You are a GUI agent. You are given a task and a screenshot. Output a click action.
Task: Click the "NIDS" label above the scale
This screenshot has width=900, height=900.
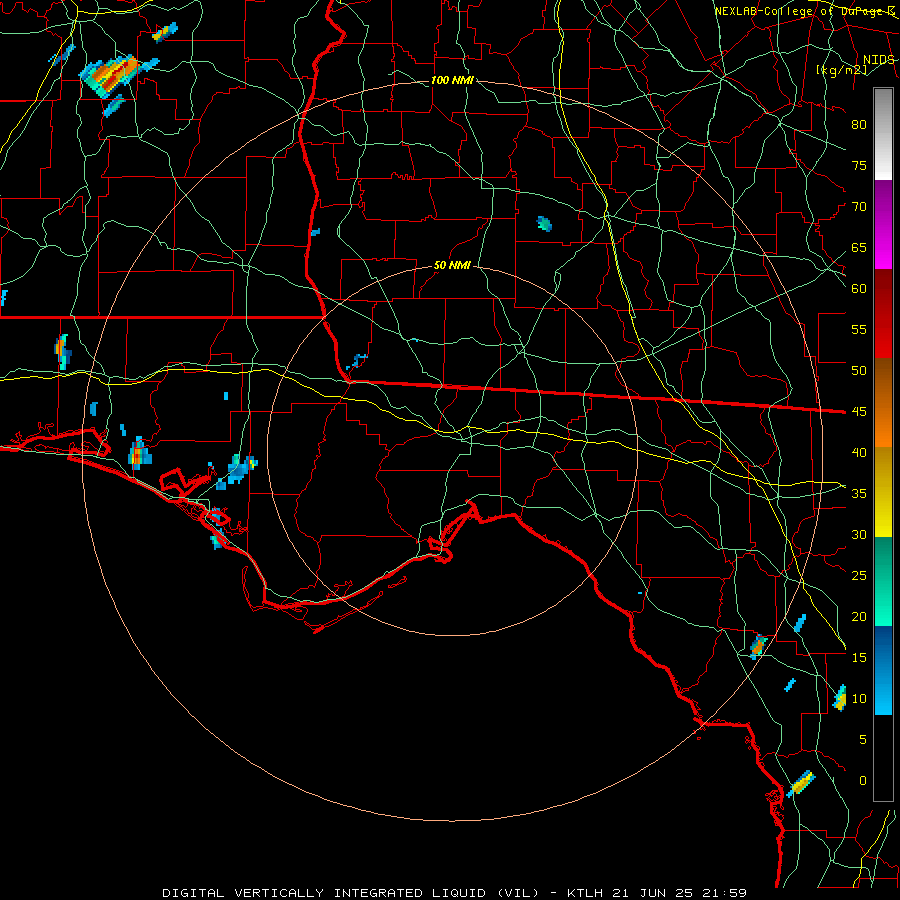click(x=878, y=60)
